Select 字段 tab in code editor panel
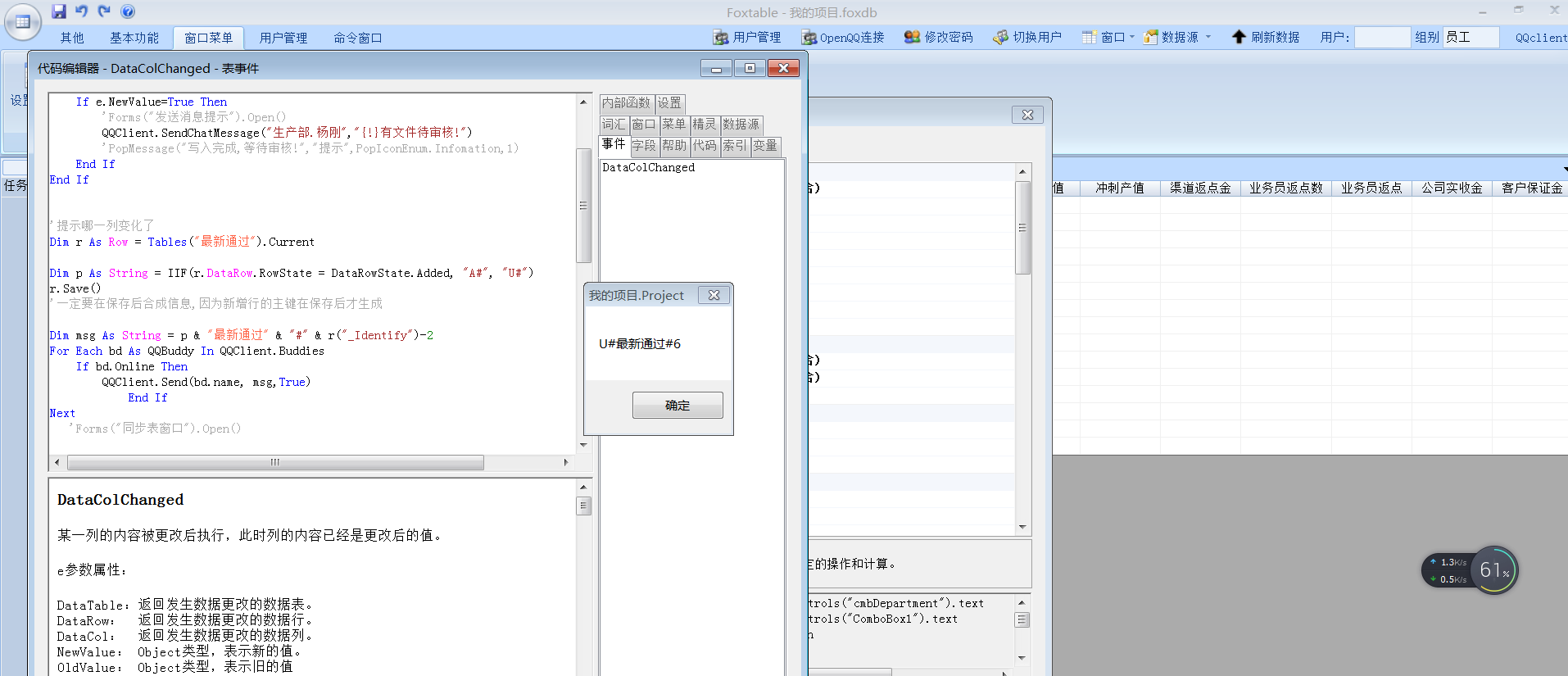 [644, 145]
